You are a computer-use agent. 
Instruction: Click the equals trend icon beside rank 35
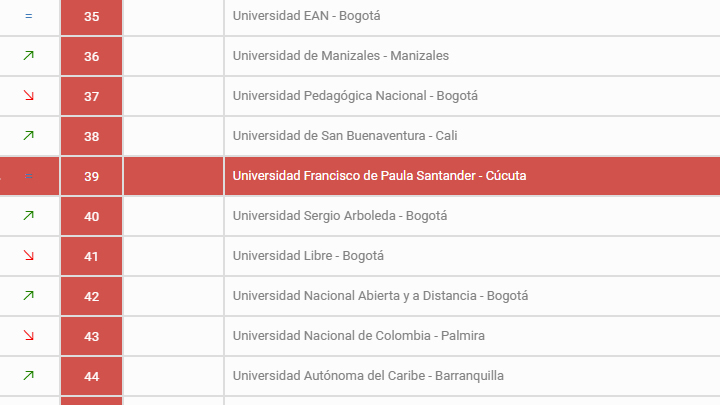pyautogui.click(x=28, y=16)
